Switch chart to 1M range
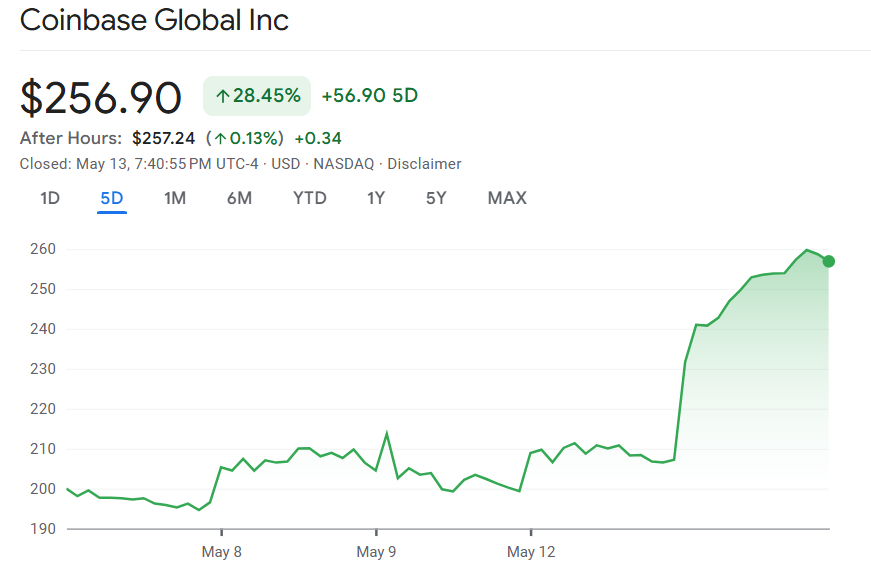Screen dimensions: 871x576 (175, 198)
